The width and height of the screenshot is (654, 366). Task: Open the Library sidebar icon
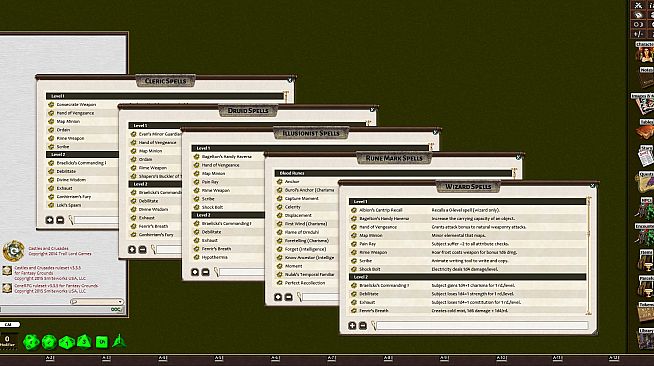(x=646, y=338)
